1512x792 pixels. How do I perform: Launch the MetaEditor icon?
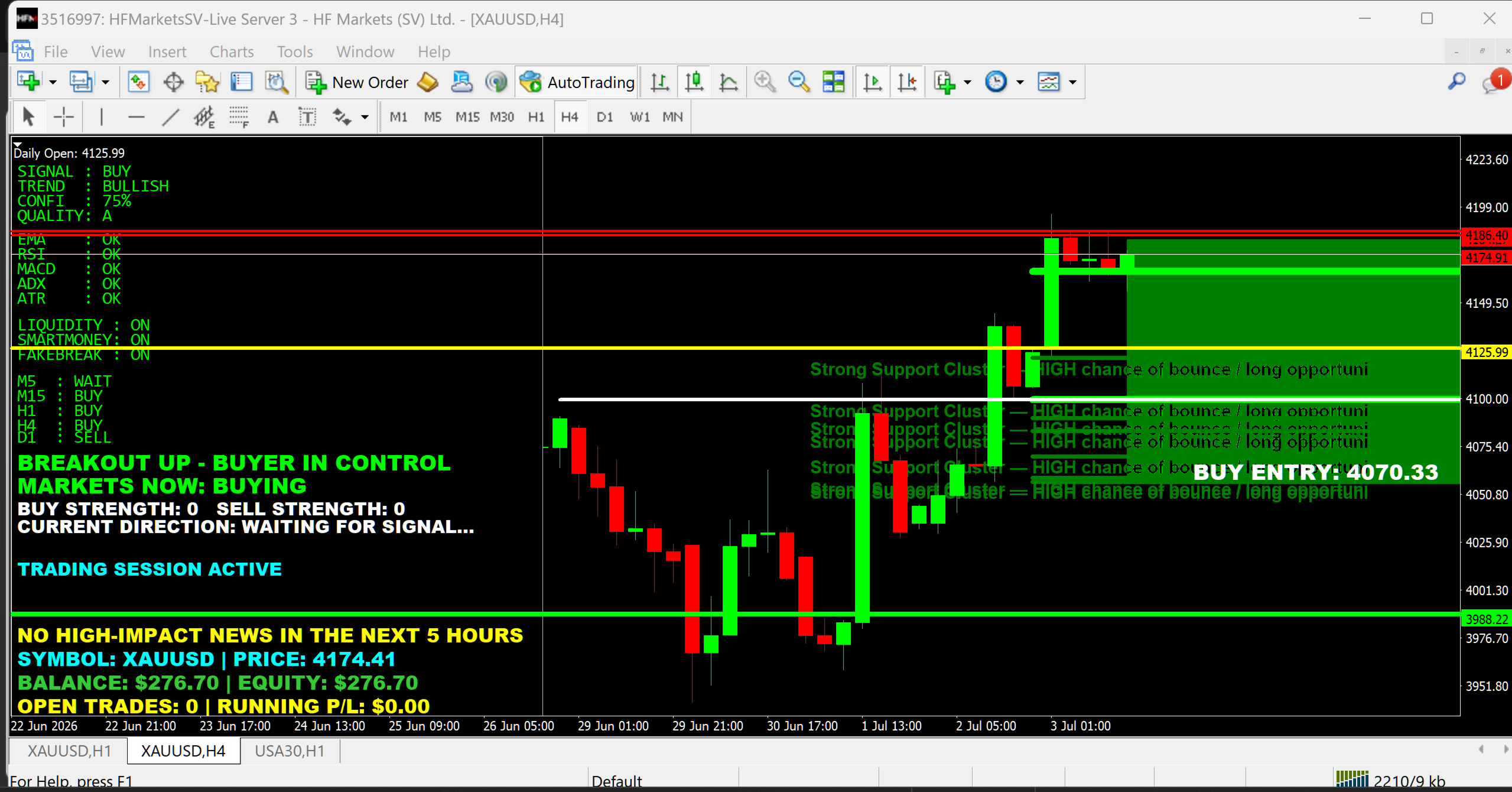click(x=428, y=82)
